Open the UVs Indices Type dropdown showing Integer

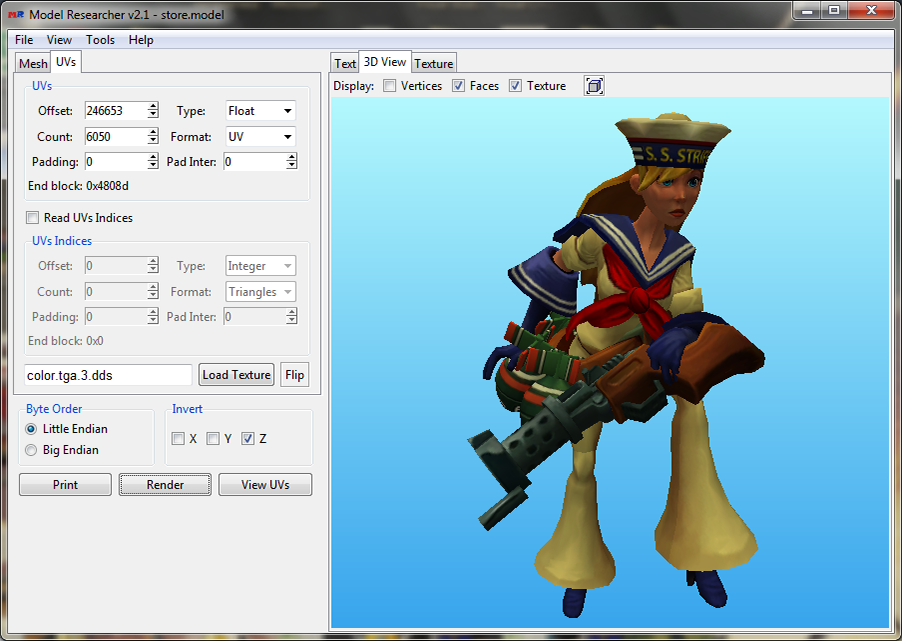tap(261, 266)
